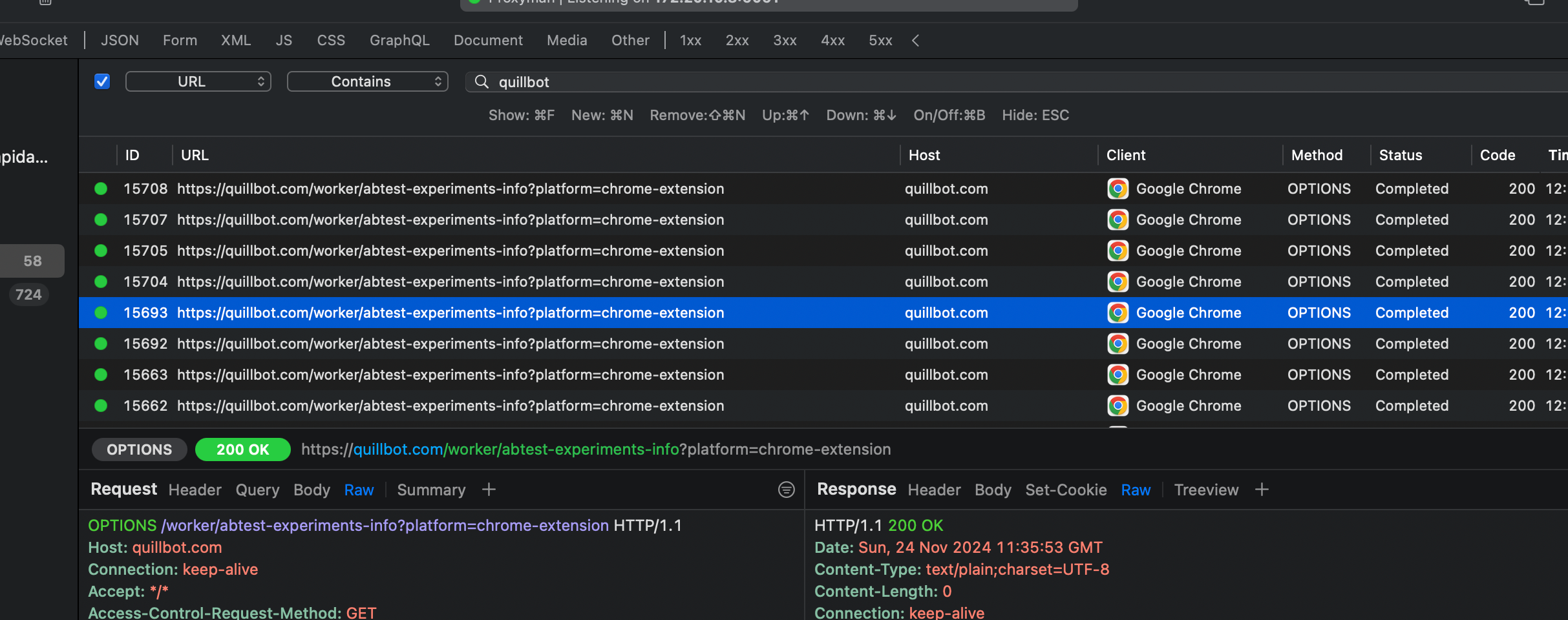
Task: Switch to the Response Raw tab
Action: [x=1136, y=490]
